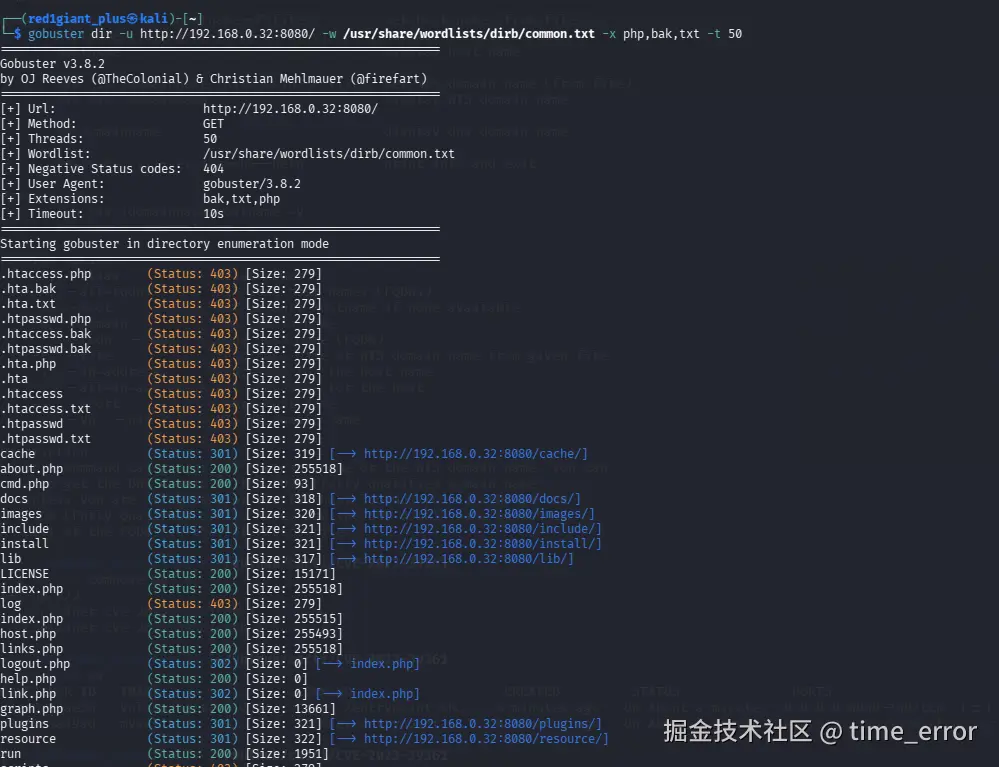Click the Threads value 50 in settings
This screenshot has width=999, height=767.
point(210,139)
